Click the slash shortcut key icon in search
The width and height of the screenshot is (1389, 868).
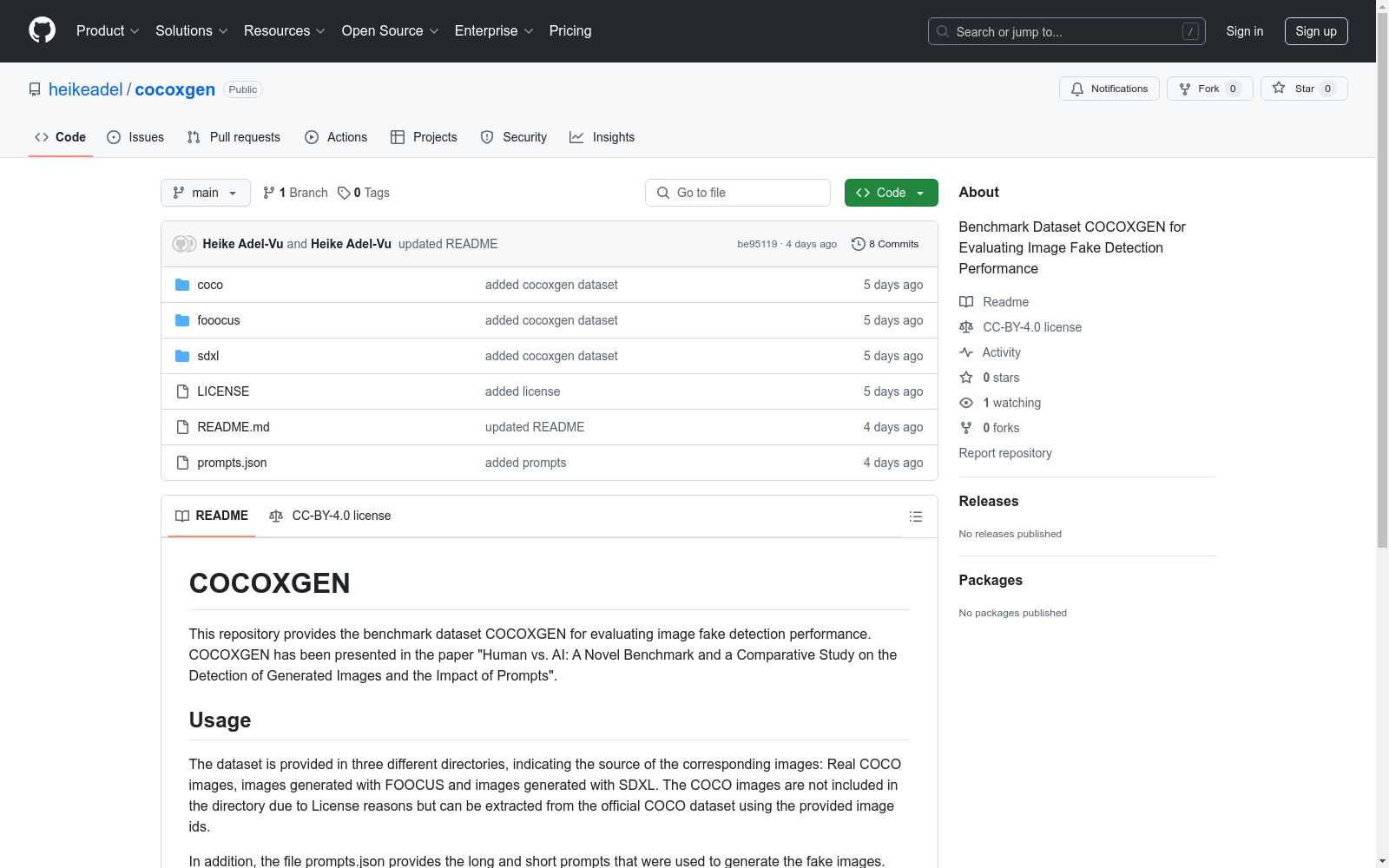click(1190, 31)
